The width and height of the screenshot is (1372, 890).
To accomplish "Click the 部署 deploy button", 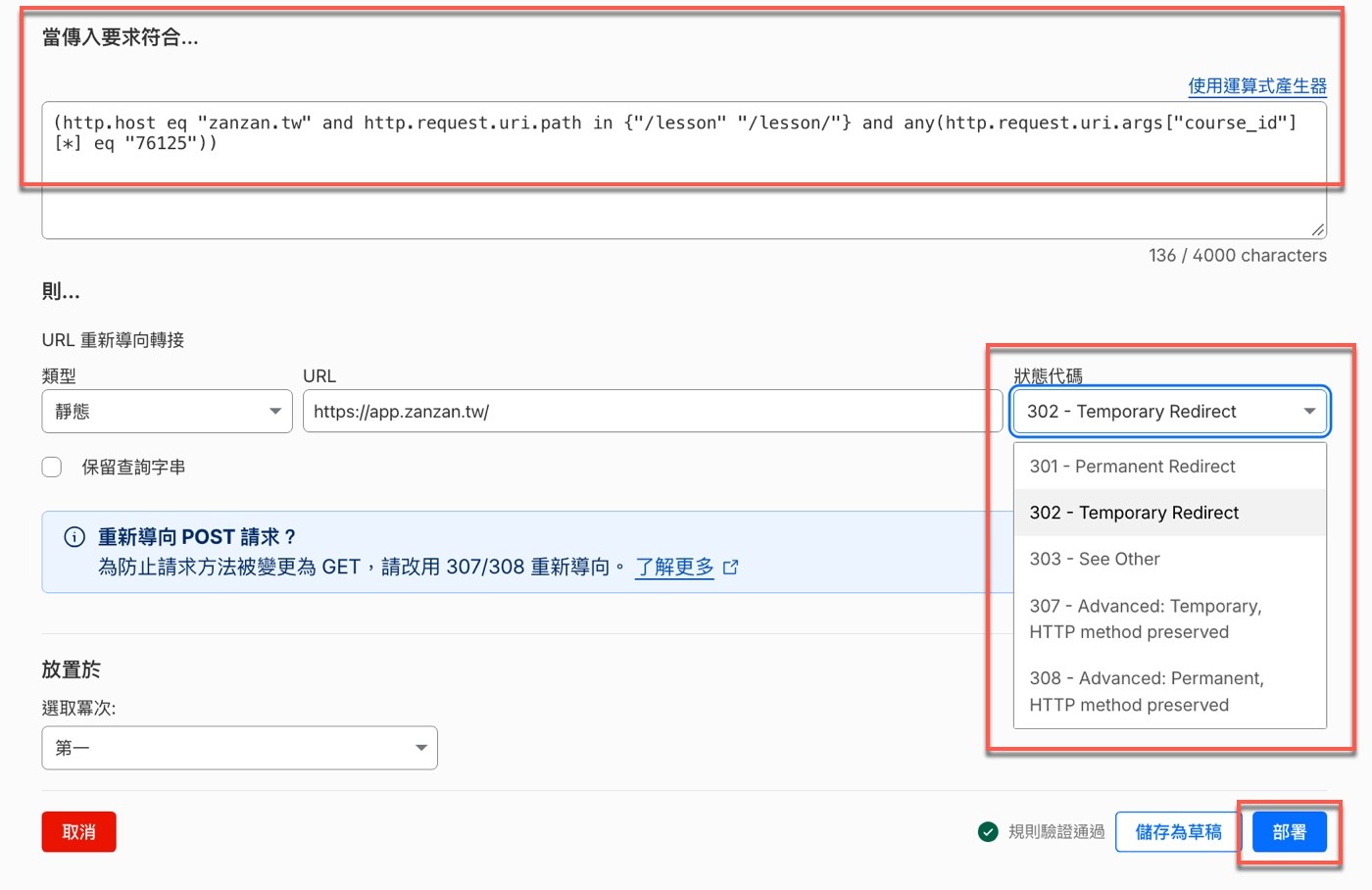I will (x=1290, y=832).
